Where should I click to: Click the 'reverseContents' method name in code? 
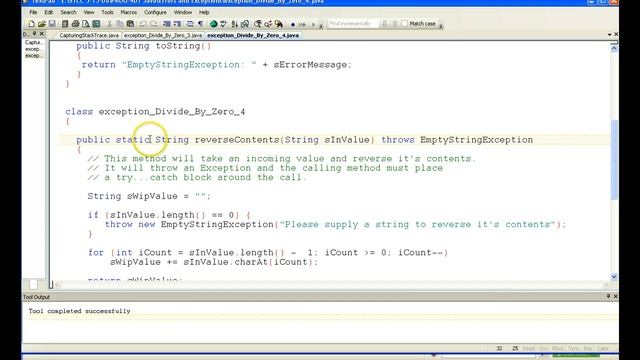click(x=237, y=140)
